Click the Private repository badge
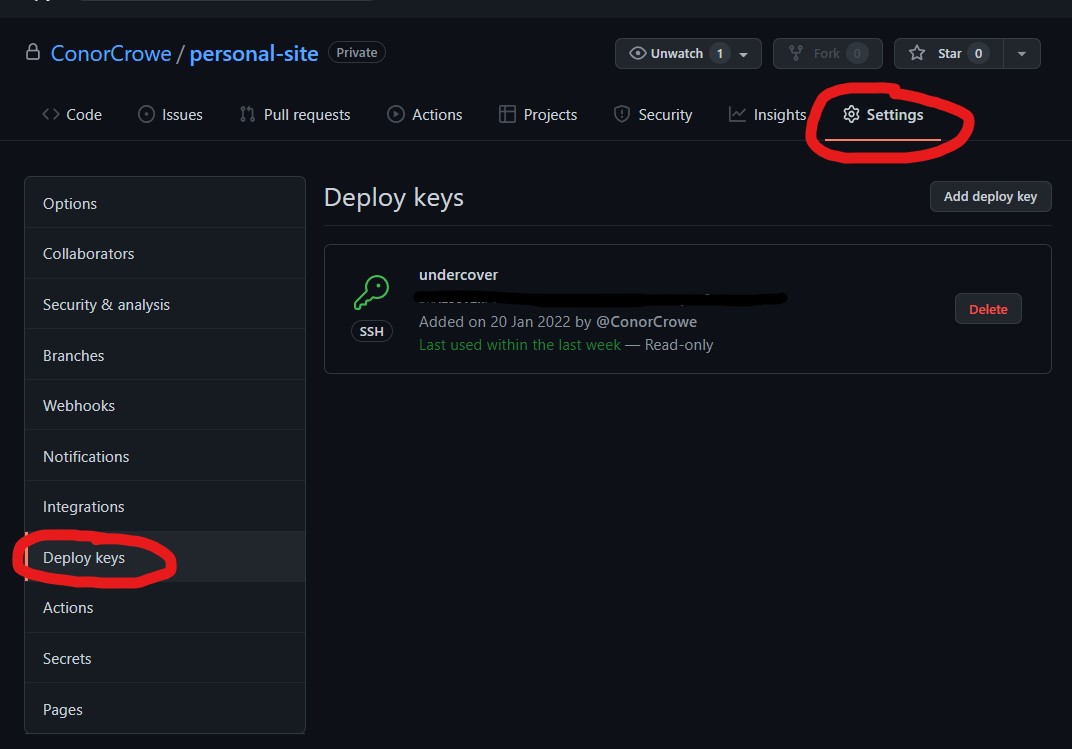The width and height of the screenshot is (1072, 749). [x=357, y=52]
